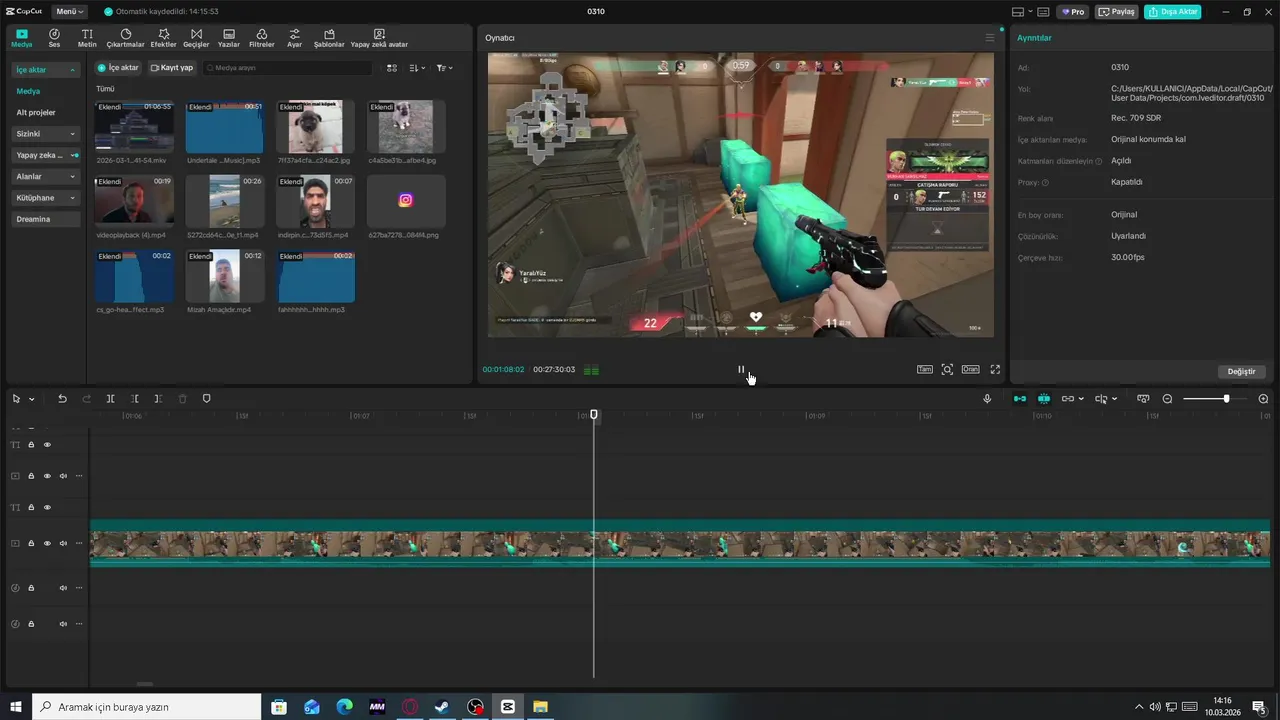Viewport: 1280px width, 720px height.
Task: Select the Mizah Amaçlıdır.mp4 thumbnail
Action: (225, 277)
